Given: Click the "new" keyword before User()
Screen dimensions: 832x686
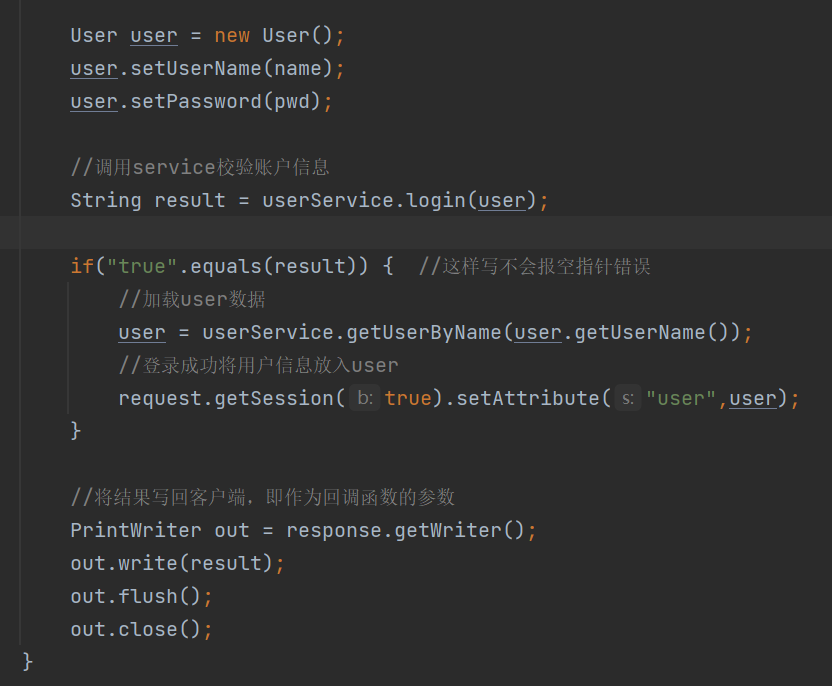Looking at the screenshot, I should click(x=232, y=35).
